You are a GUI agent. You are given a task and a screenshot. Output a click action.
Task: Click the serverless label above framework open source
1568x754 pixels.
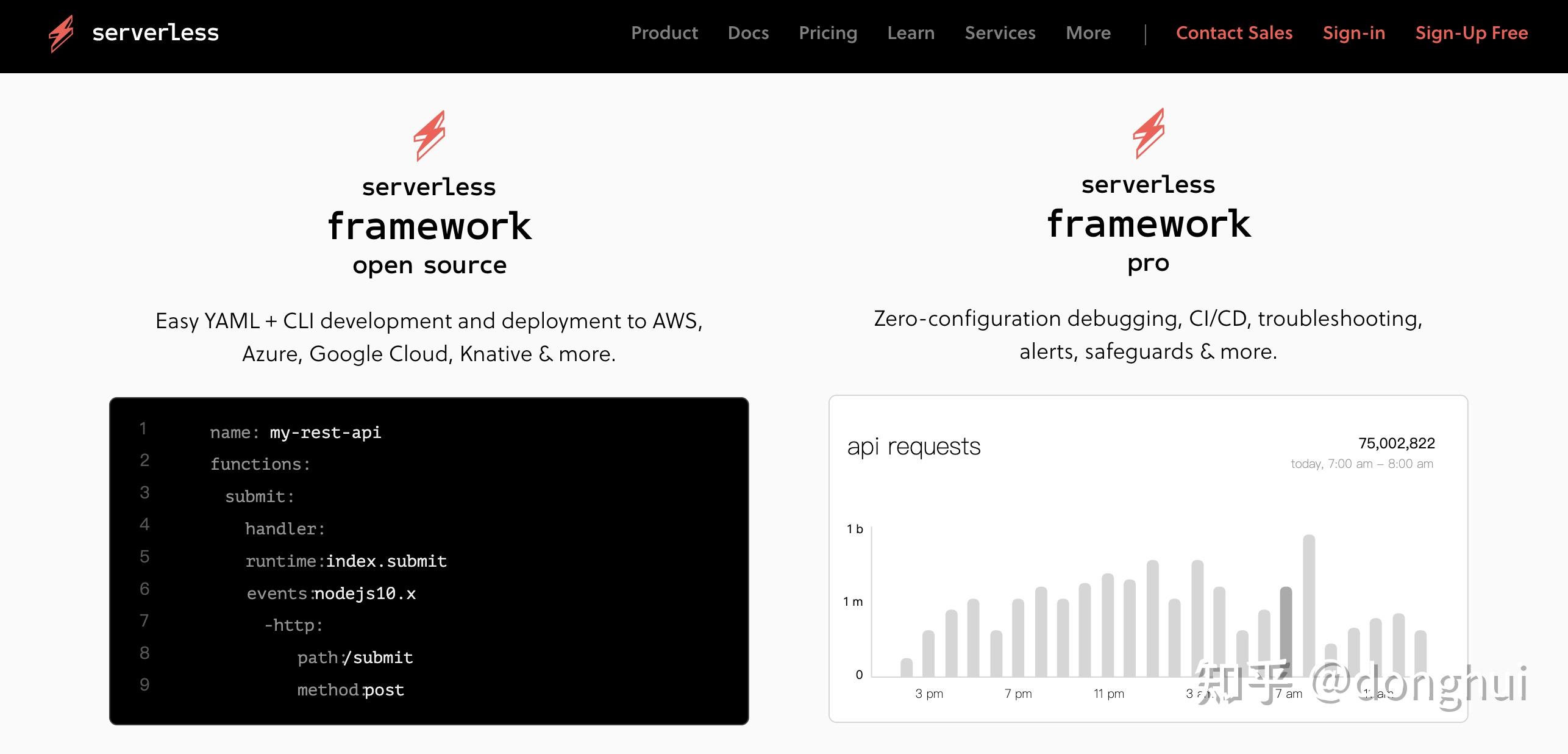pyautogui.click(x=430, y=187)
